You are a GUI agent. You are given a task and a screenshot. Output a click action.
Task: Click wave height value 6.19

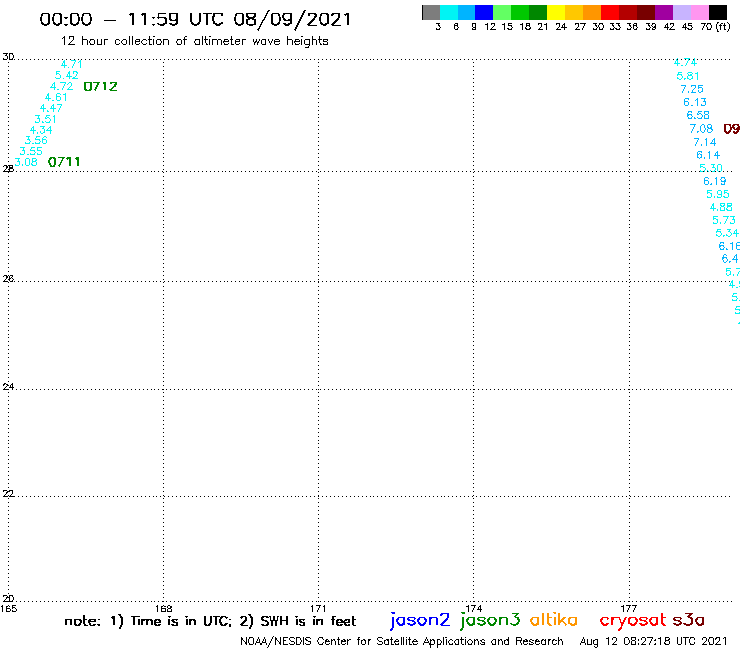[x=715, y=181]
